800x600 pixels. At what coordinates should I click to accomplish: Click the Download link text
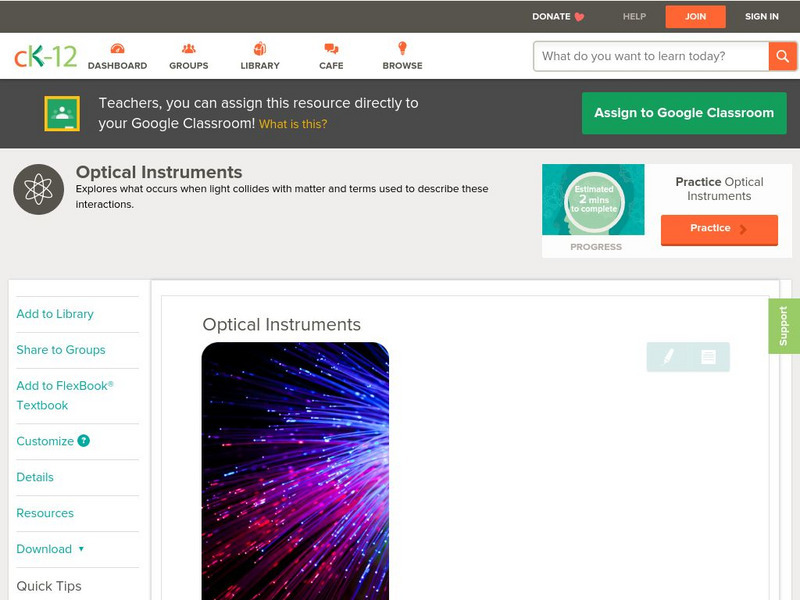click(44, 549)
